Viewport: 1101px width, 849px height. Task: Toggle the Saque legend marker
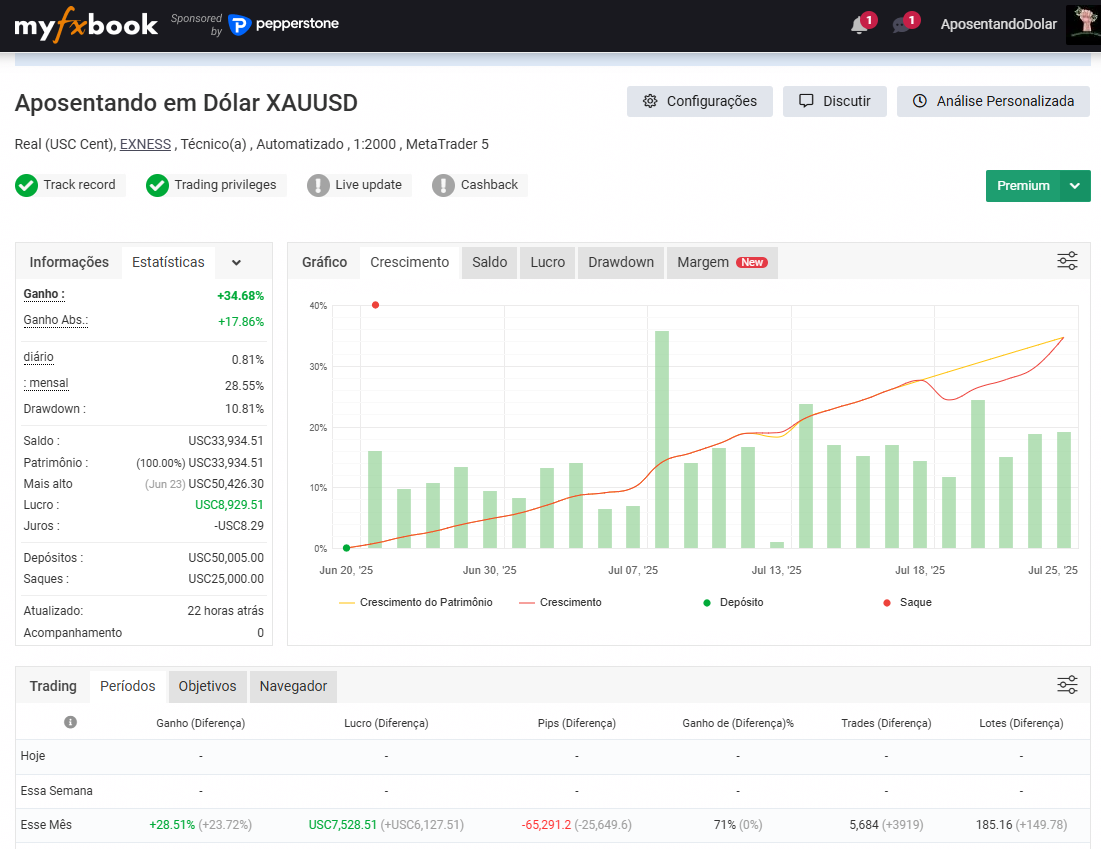pyautogui.click(x=907, y=603)
